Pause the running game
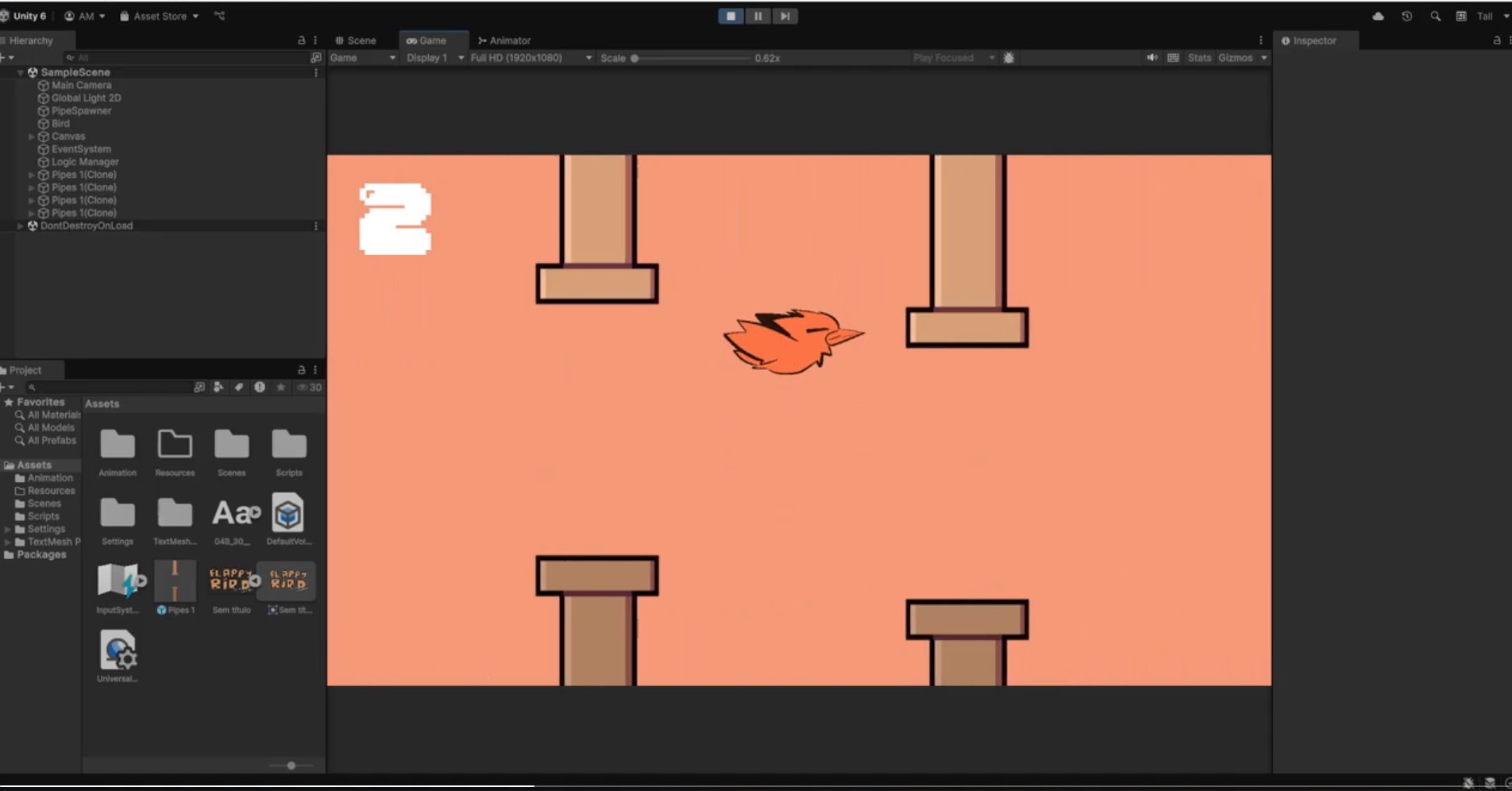 758,16
